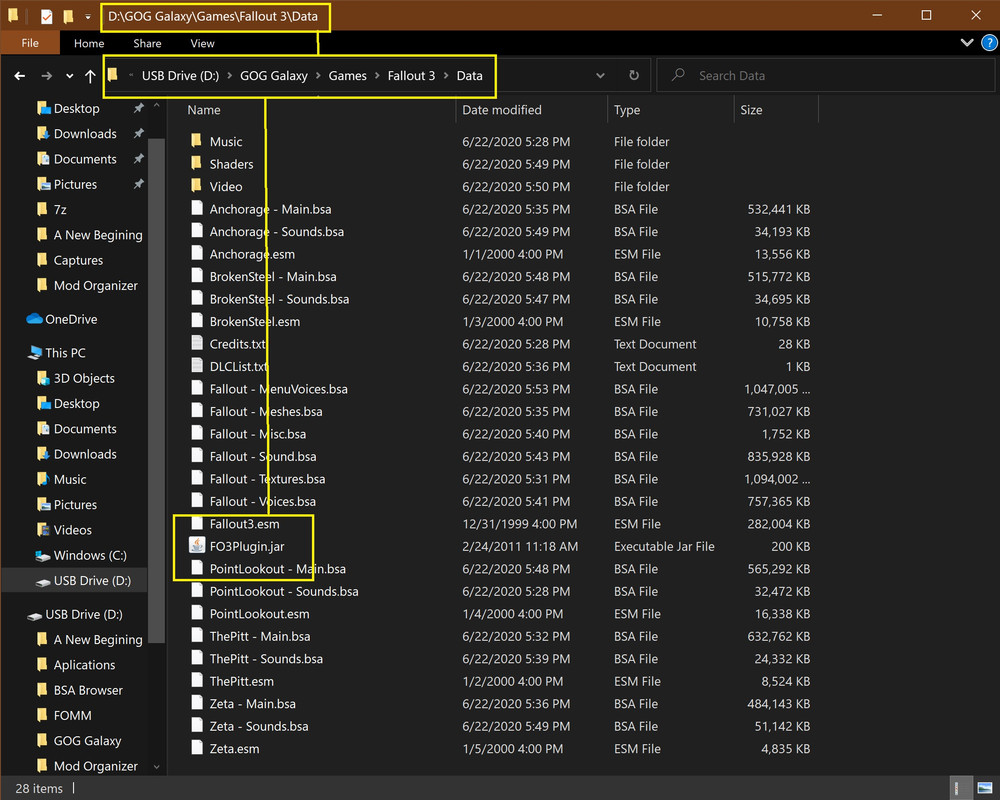1000x800 pixels.
Task: Select Fallout3.esm file icon
Action: tap(197, 523)
